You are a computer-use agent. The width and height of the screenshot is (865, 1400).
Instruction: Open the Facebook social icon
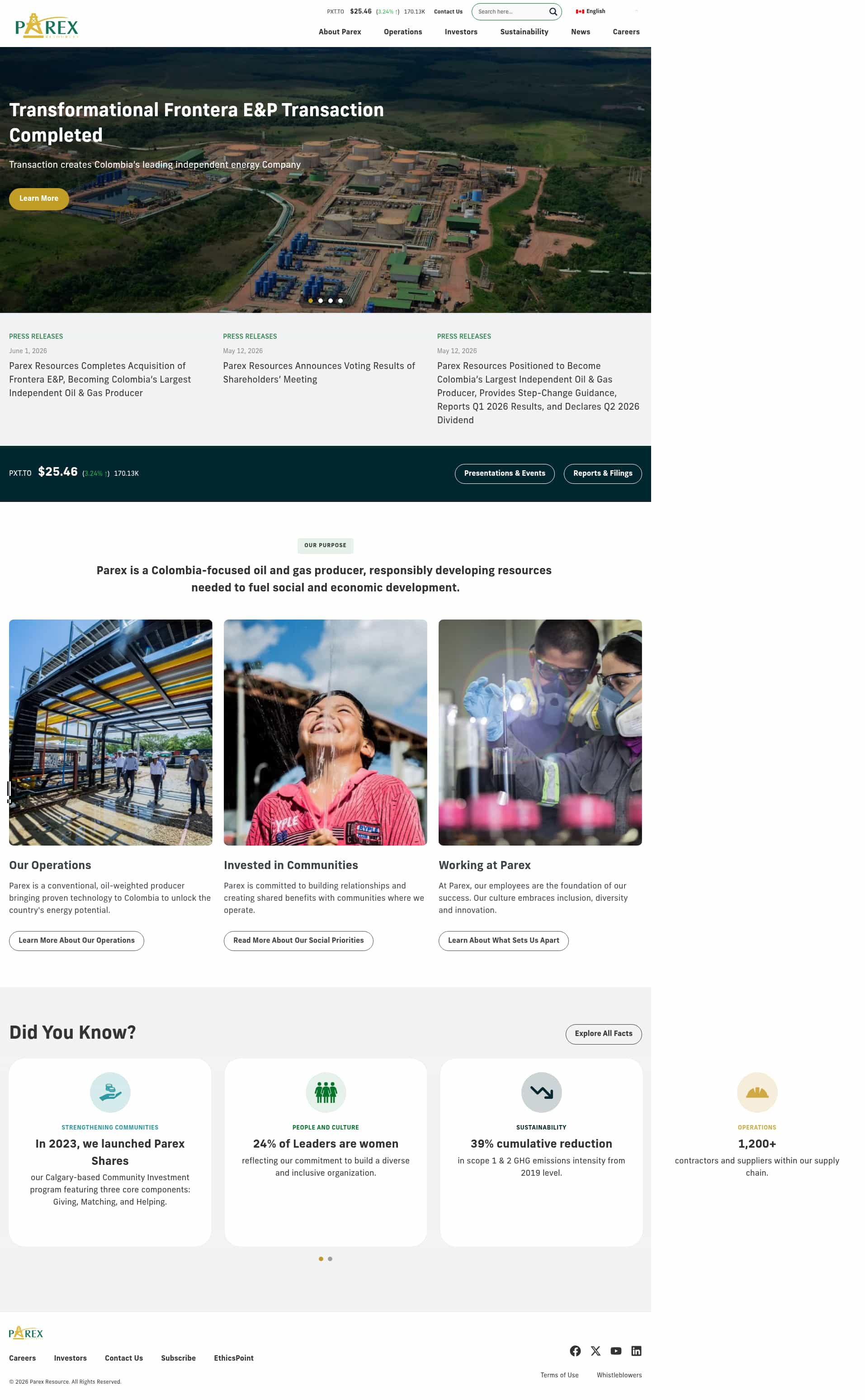point(575,1350)
